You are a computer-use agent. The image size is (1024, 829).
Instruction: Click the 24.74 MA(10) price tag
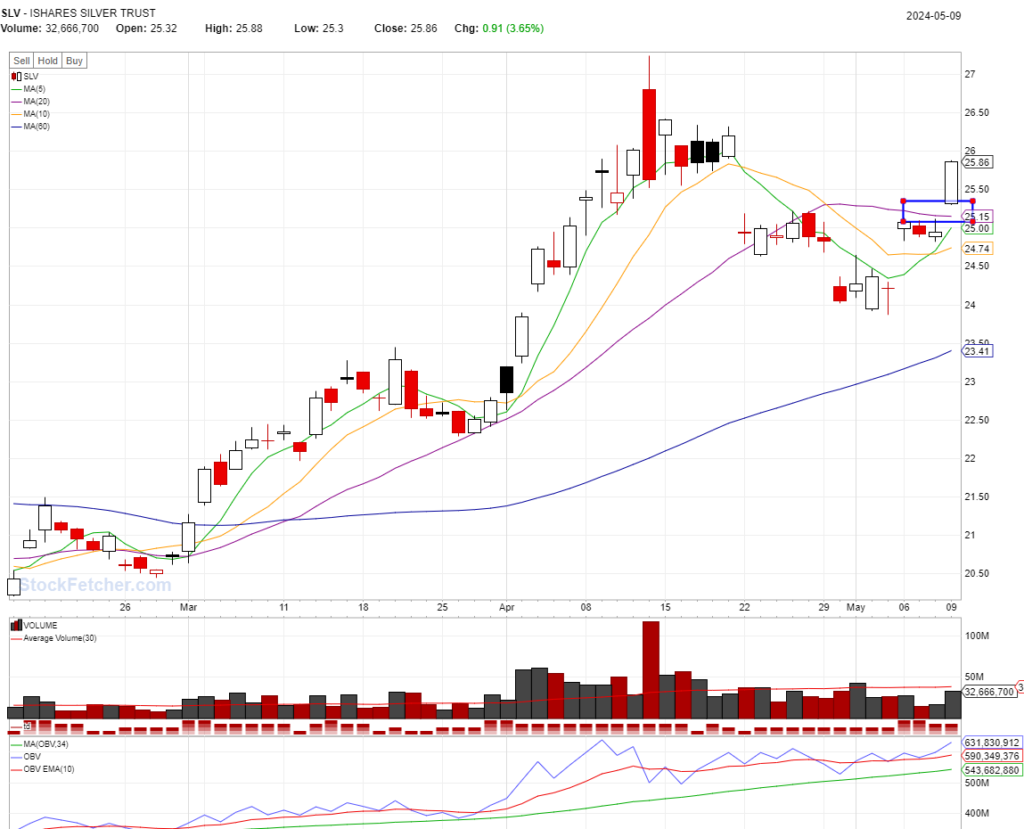click(977, 248)
